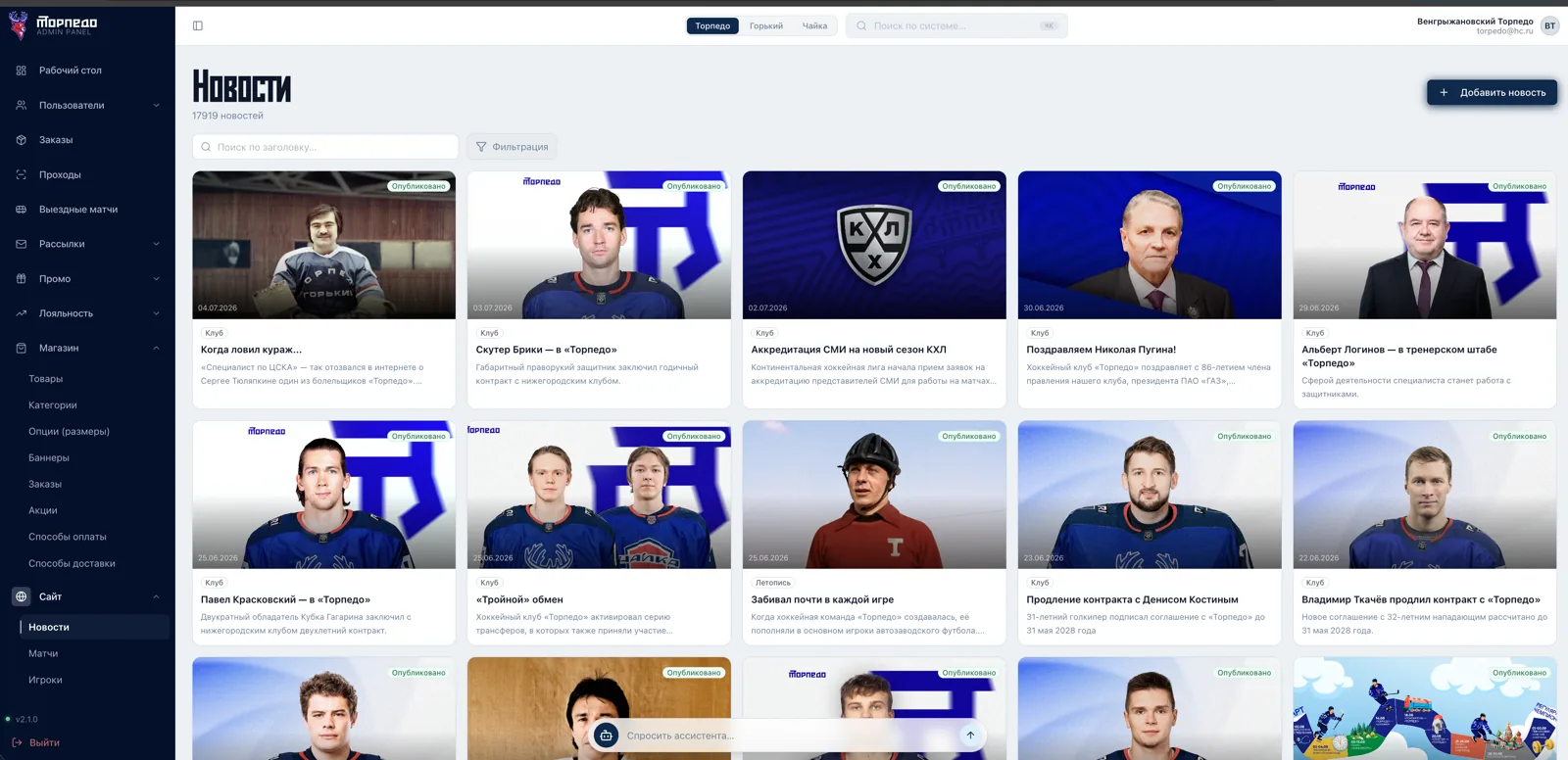
Task: Open Игроки in the site menu
Action: coord(45,680)
